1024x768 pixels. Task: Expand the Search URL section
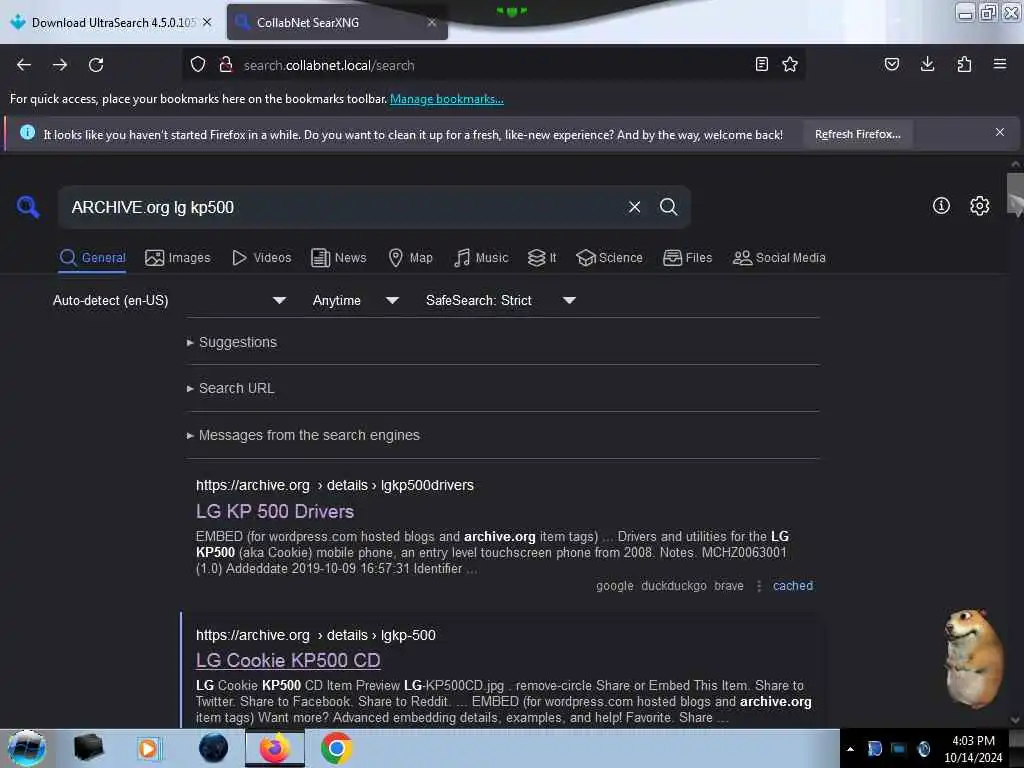pos(231,389)
